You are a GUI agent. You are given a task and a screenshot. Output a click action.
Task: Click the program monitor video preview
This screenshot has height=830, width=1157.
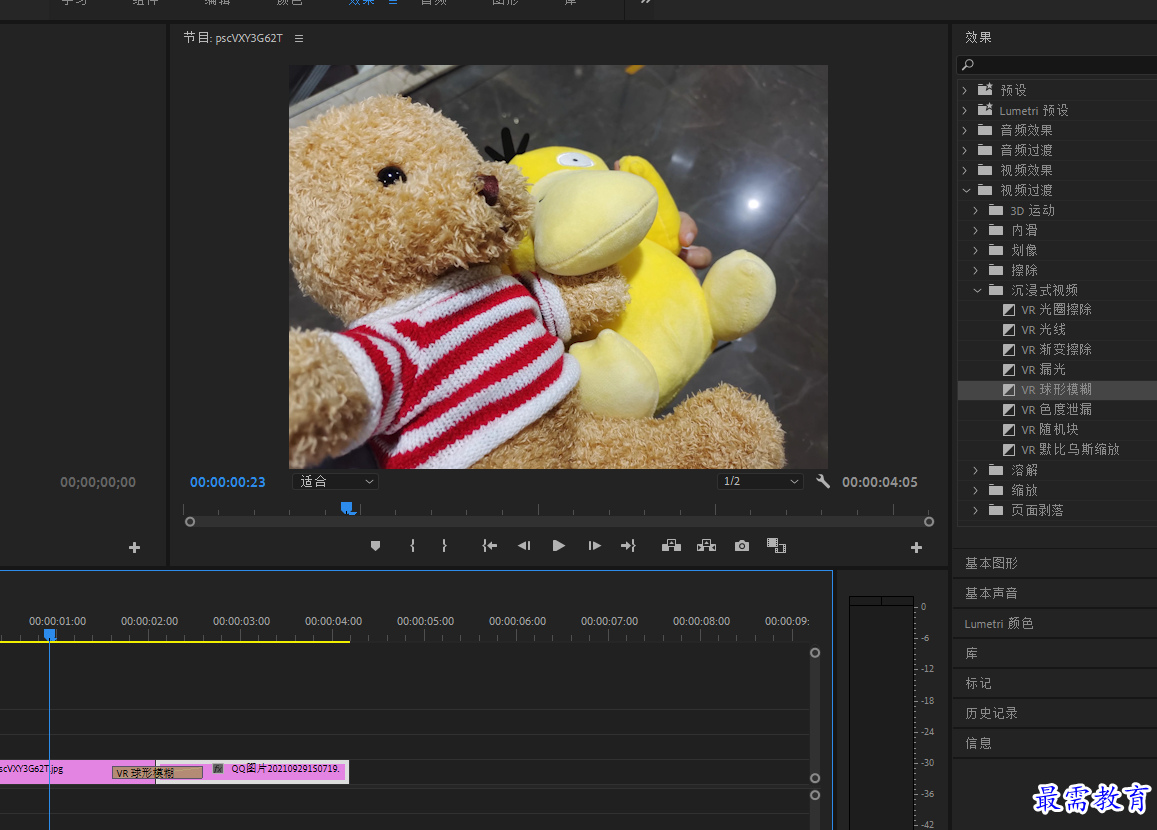(558, 266)
